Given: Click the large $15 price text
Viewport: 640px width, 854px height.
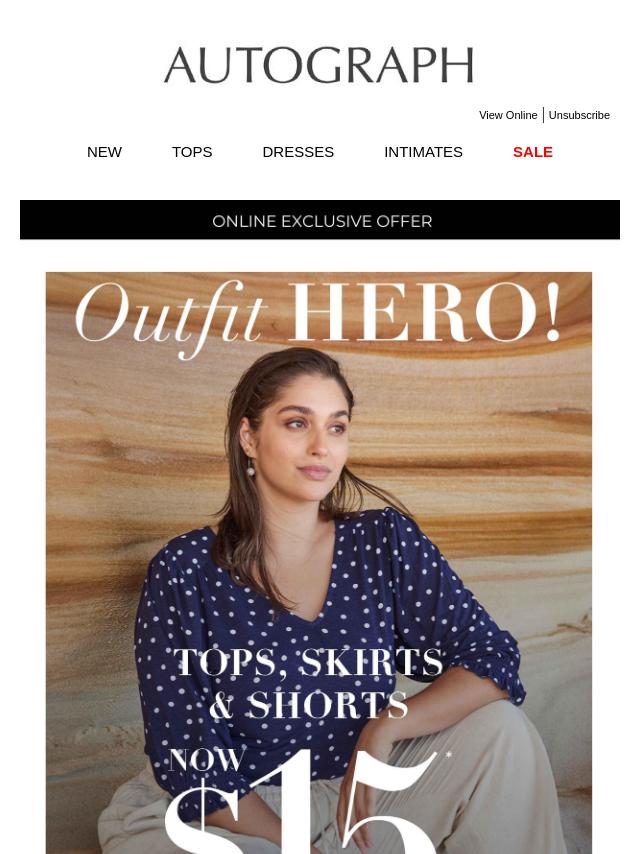Looking at the screenshot, I should point(300,803).
